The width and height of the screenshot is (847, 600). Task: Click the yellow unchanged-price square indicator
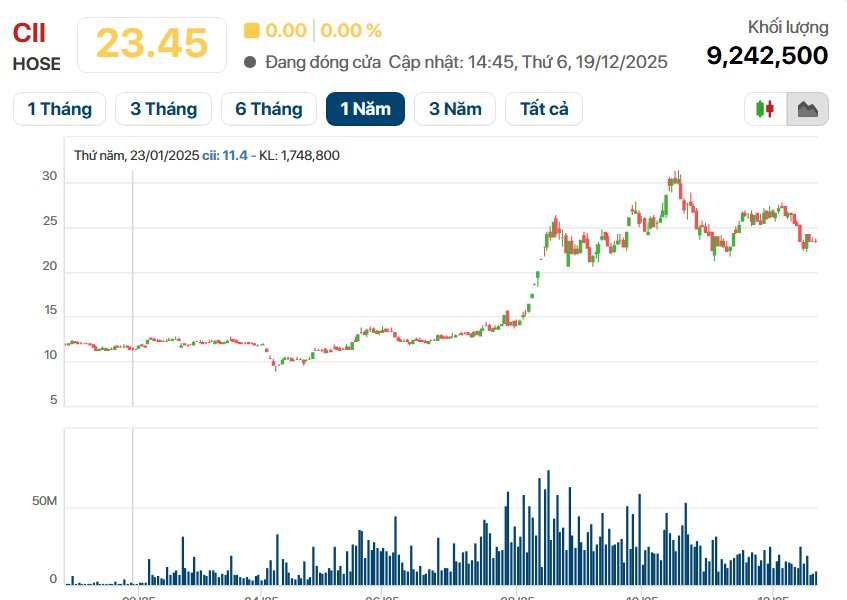252,31
